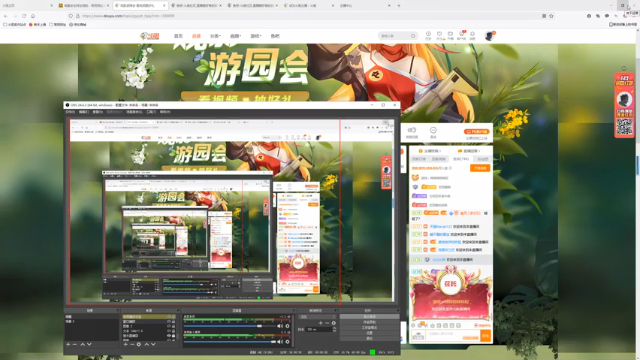Viewport: 640px width, 360px height.
Task: Add a new source in OBS Sources panel
Action: [x=126, y=344]
